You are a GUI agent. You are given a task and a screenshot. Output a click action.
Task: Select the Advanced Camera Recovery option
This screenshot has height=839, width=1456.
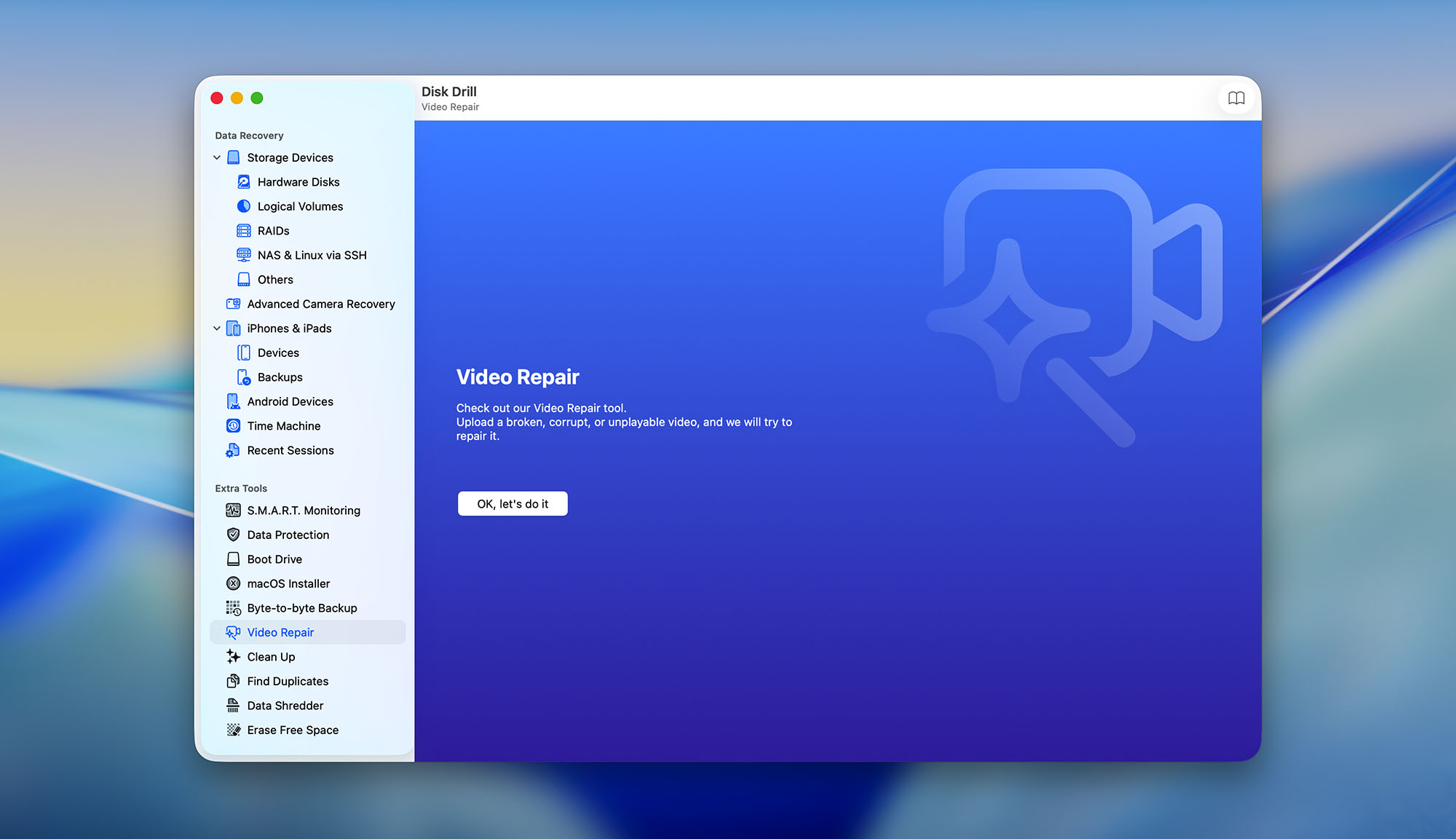pyautogui.click(x=320, y=304)
